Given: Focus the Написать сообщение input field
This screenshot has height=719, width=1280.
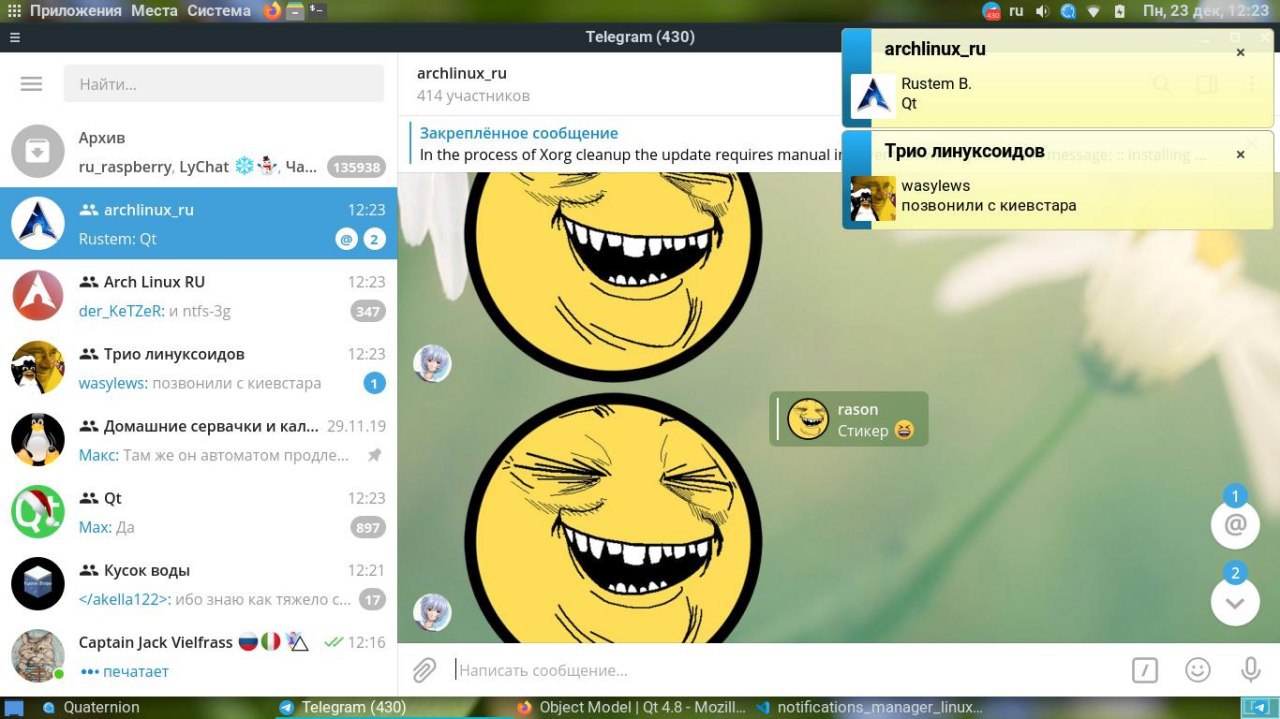Looking at the screenshot, I should coord(785,670).
